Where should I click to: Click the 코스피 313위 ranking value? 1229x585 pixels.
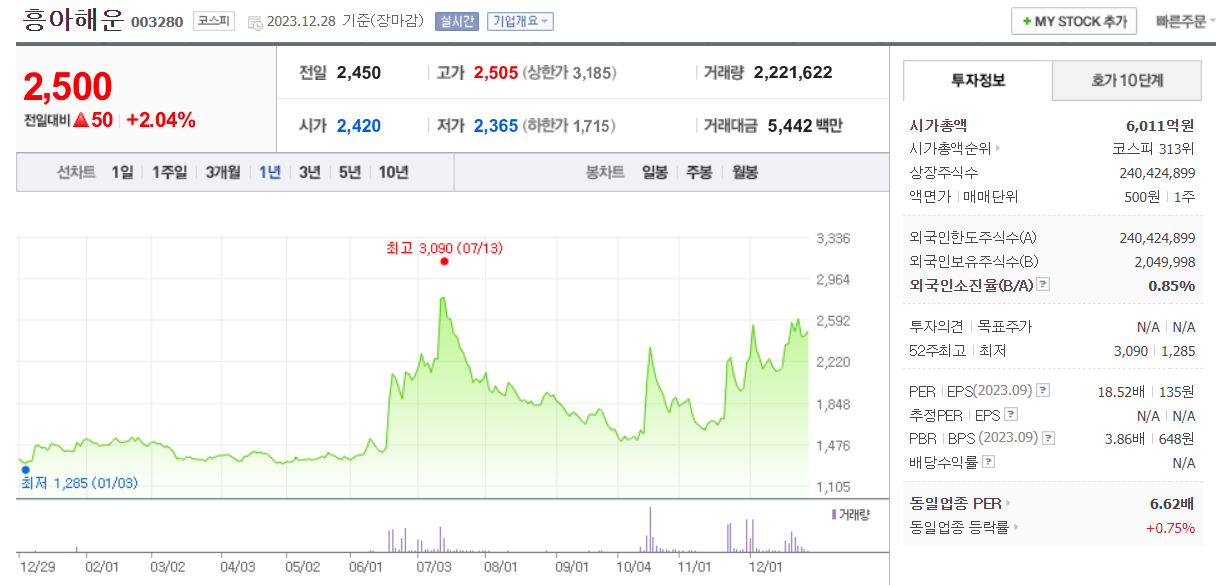click(x=1154, y=149)
